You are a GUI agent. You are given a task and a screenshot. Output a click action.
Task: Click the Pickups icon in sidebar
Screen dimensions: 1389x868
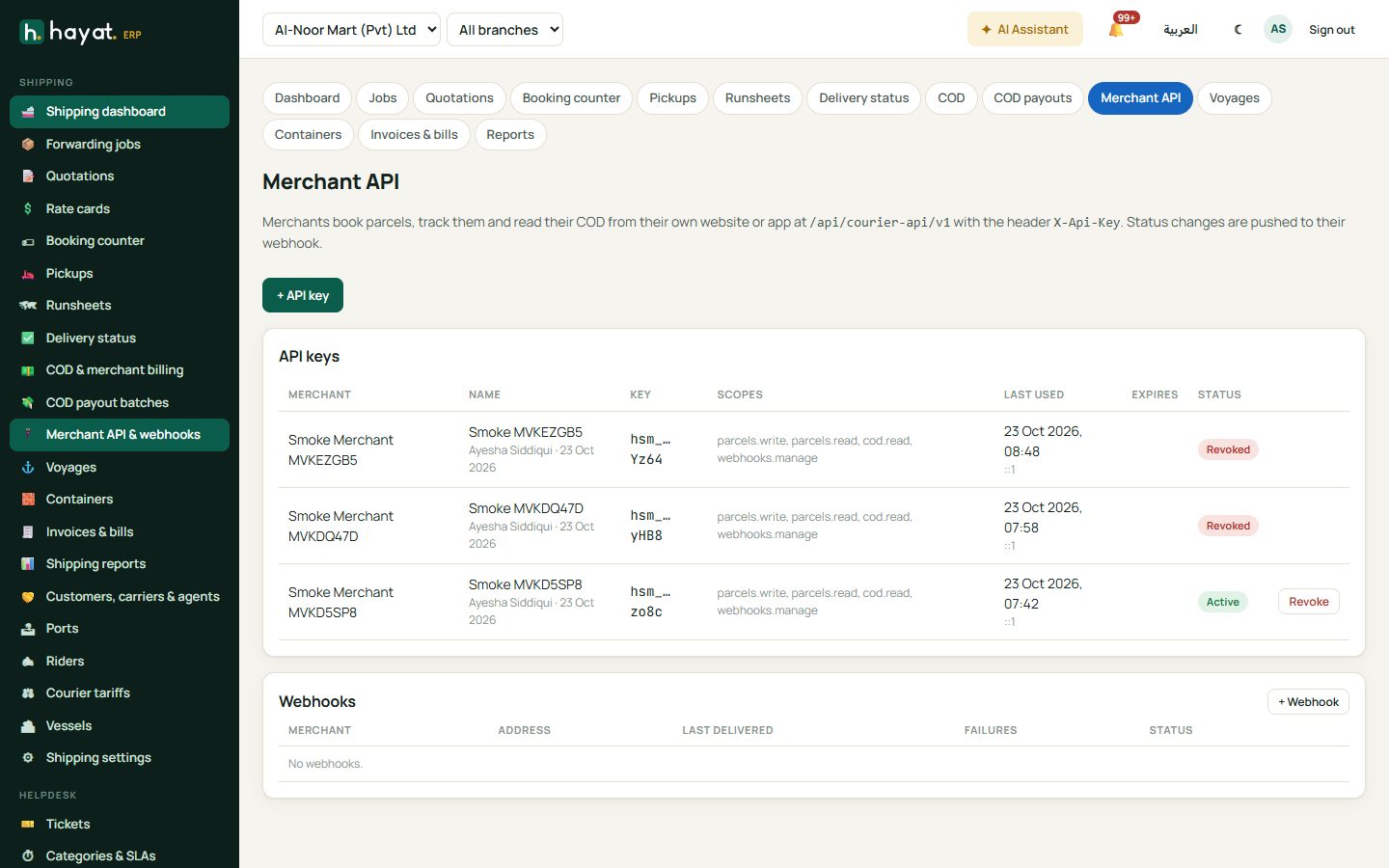(28, 273)
